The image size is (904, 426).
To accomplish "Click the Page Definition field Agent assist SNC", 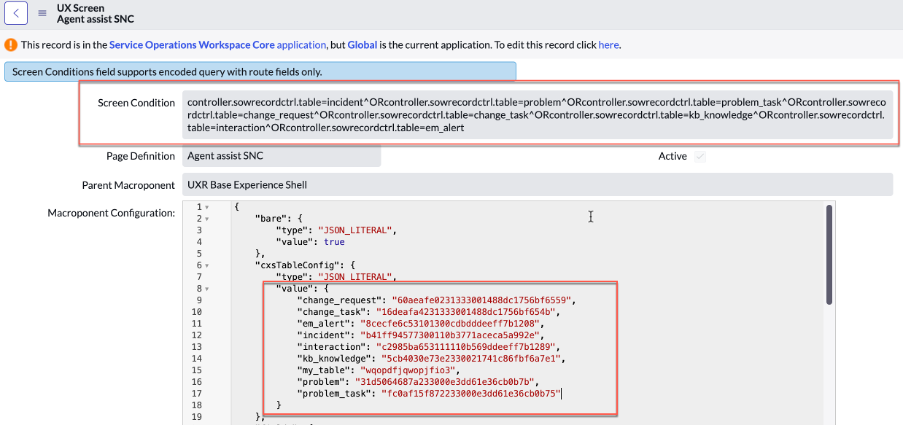I will point(281,156).
